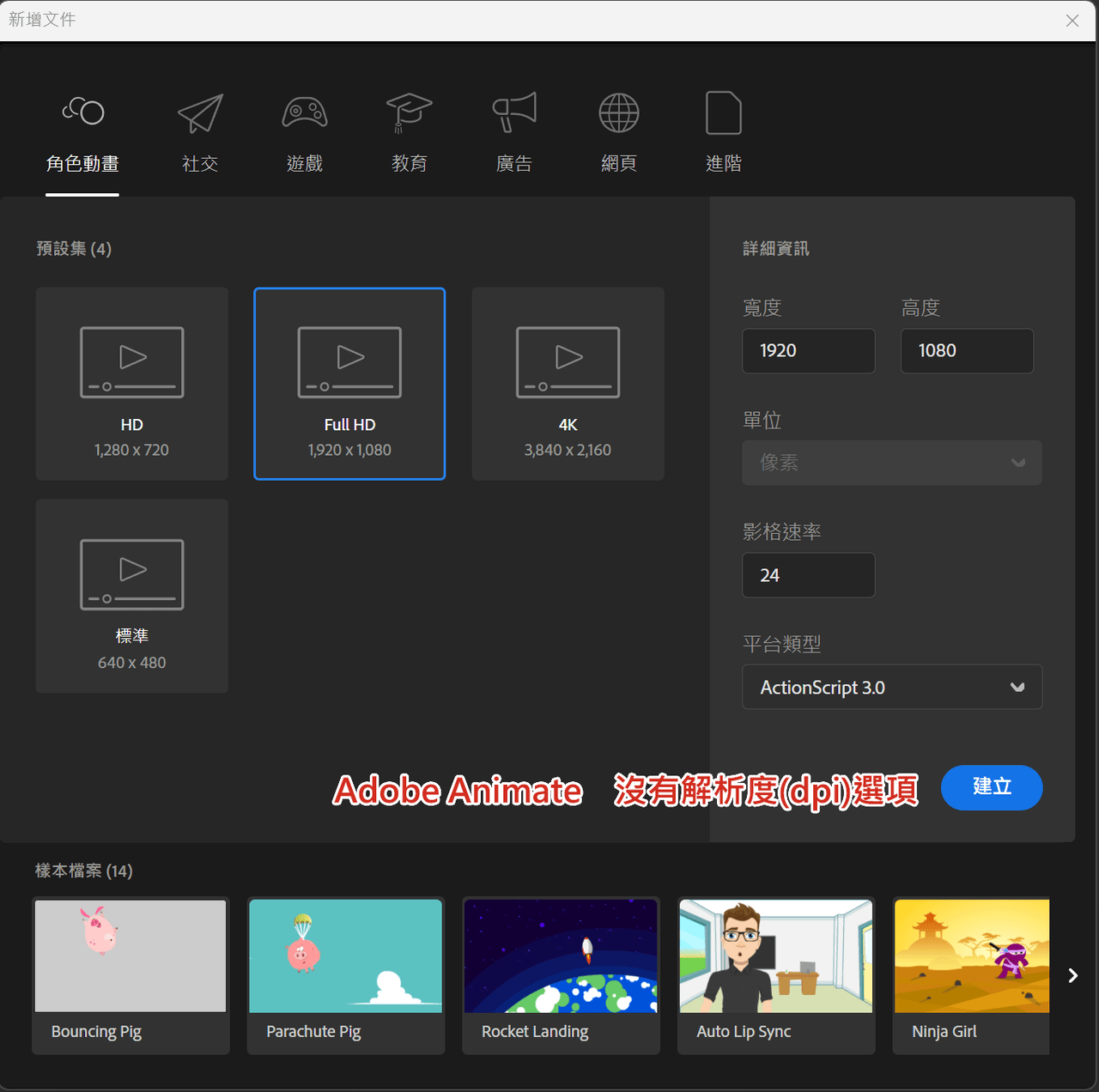Image resolution: width=1099 pixels, height=1092 pixels.
Task: Switch to the 網頁 tab label
Action: click(x=619, y=163)
